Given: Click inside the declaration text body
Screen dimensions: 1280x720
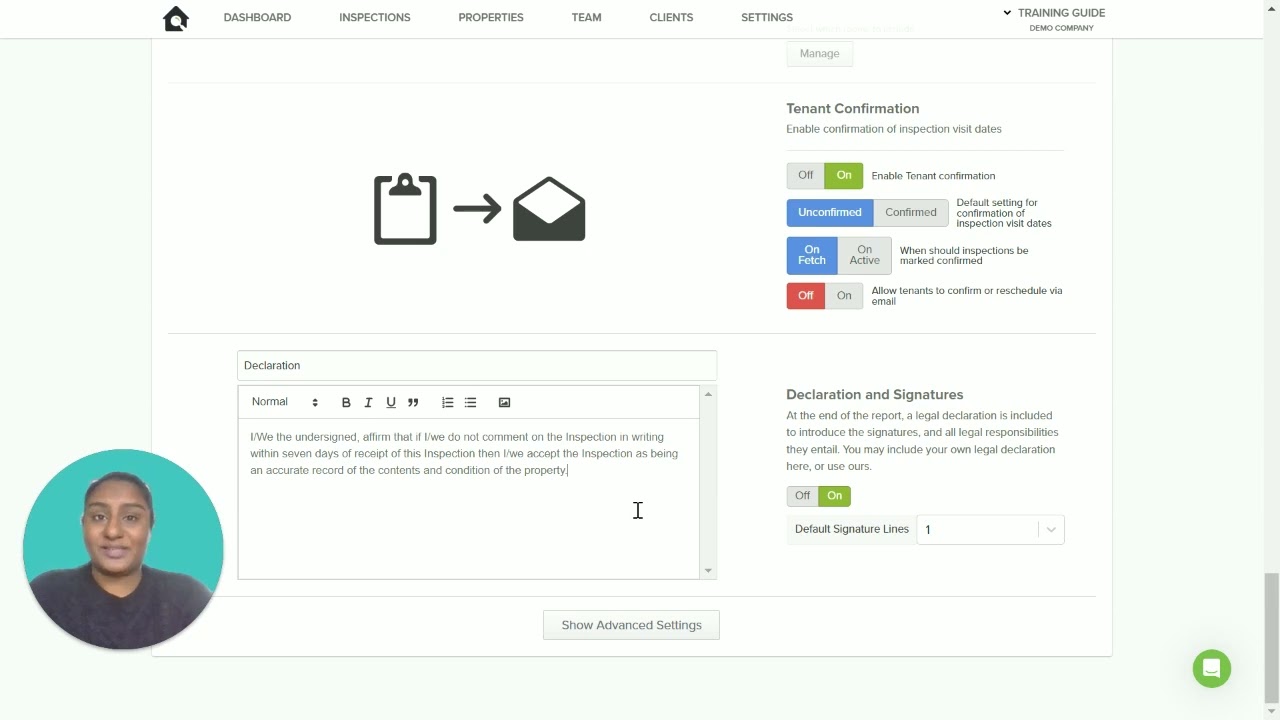Looking at the screenshot, I should point(468,498).
